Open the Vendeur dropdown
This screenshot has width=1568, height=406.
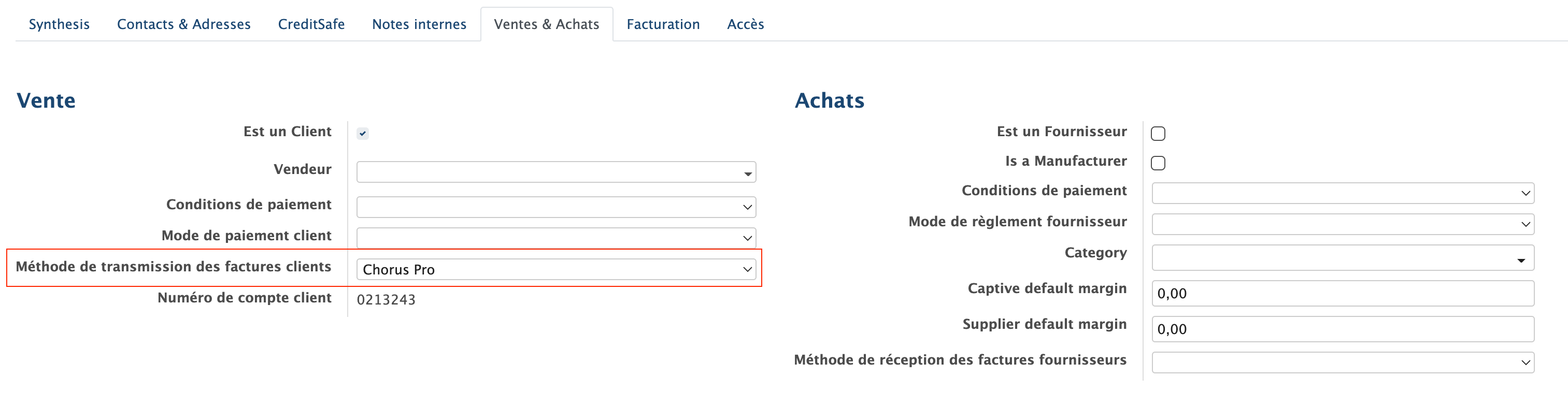click(555, 172)
